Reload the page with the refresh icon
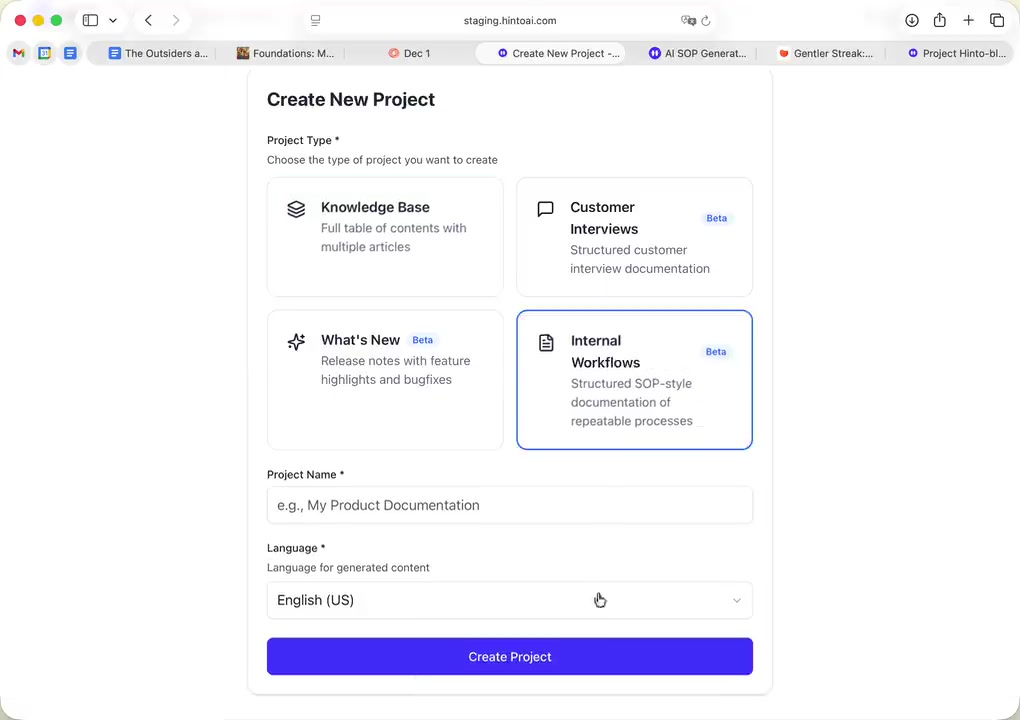The height and width of the screenshot is (720, 1020). pos(706,20)
